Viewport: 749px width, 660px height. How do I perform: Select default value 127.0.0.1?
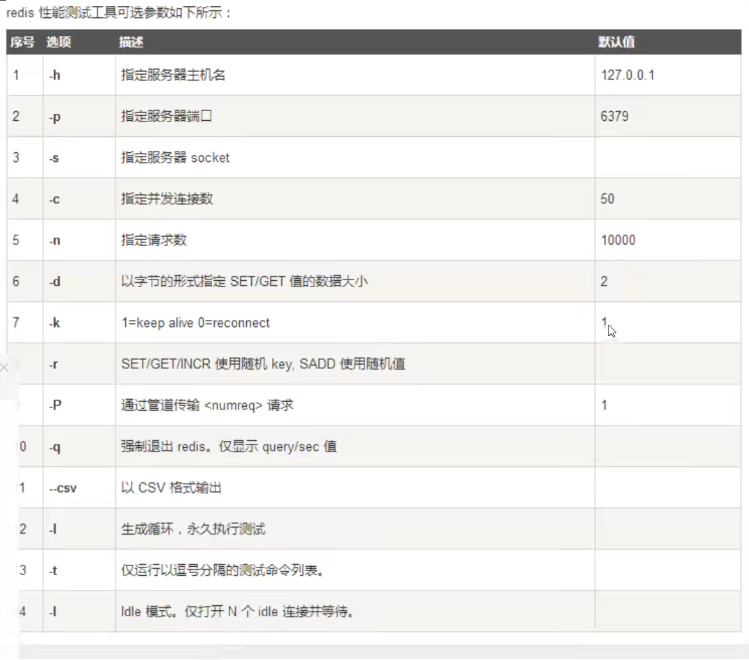(628, 75)
